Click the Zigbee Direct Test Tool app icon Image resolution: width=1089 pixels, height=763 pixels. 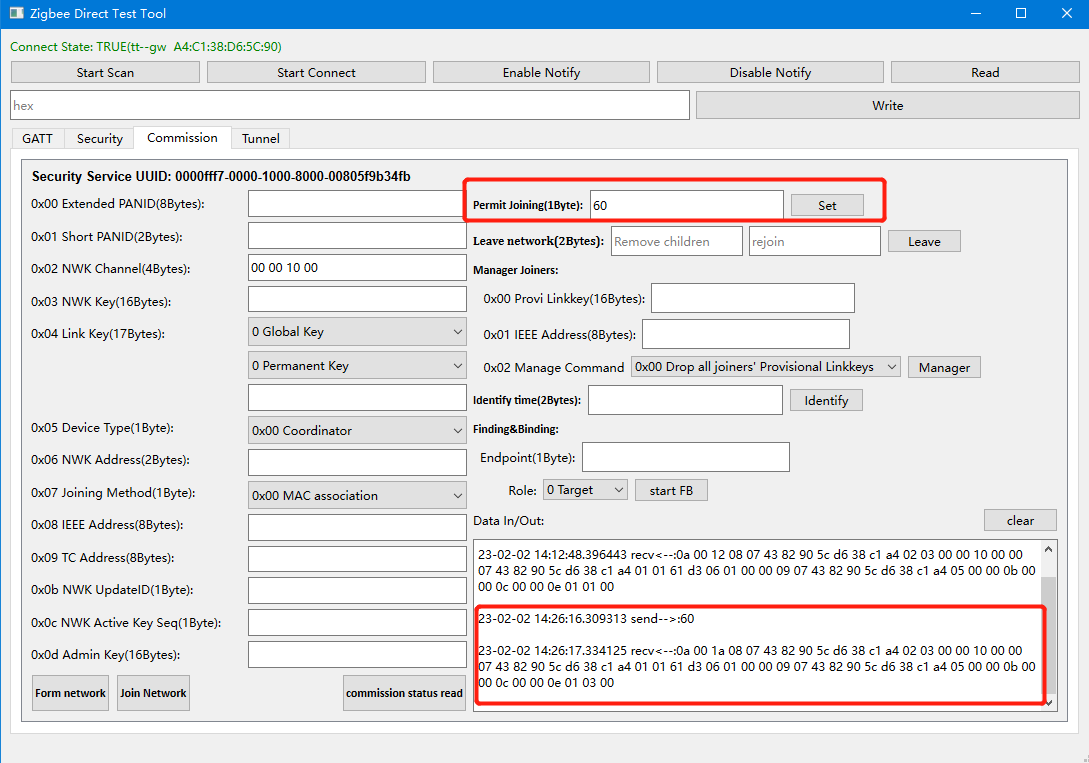point(16,13)
